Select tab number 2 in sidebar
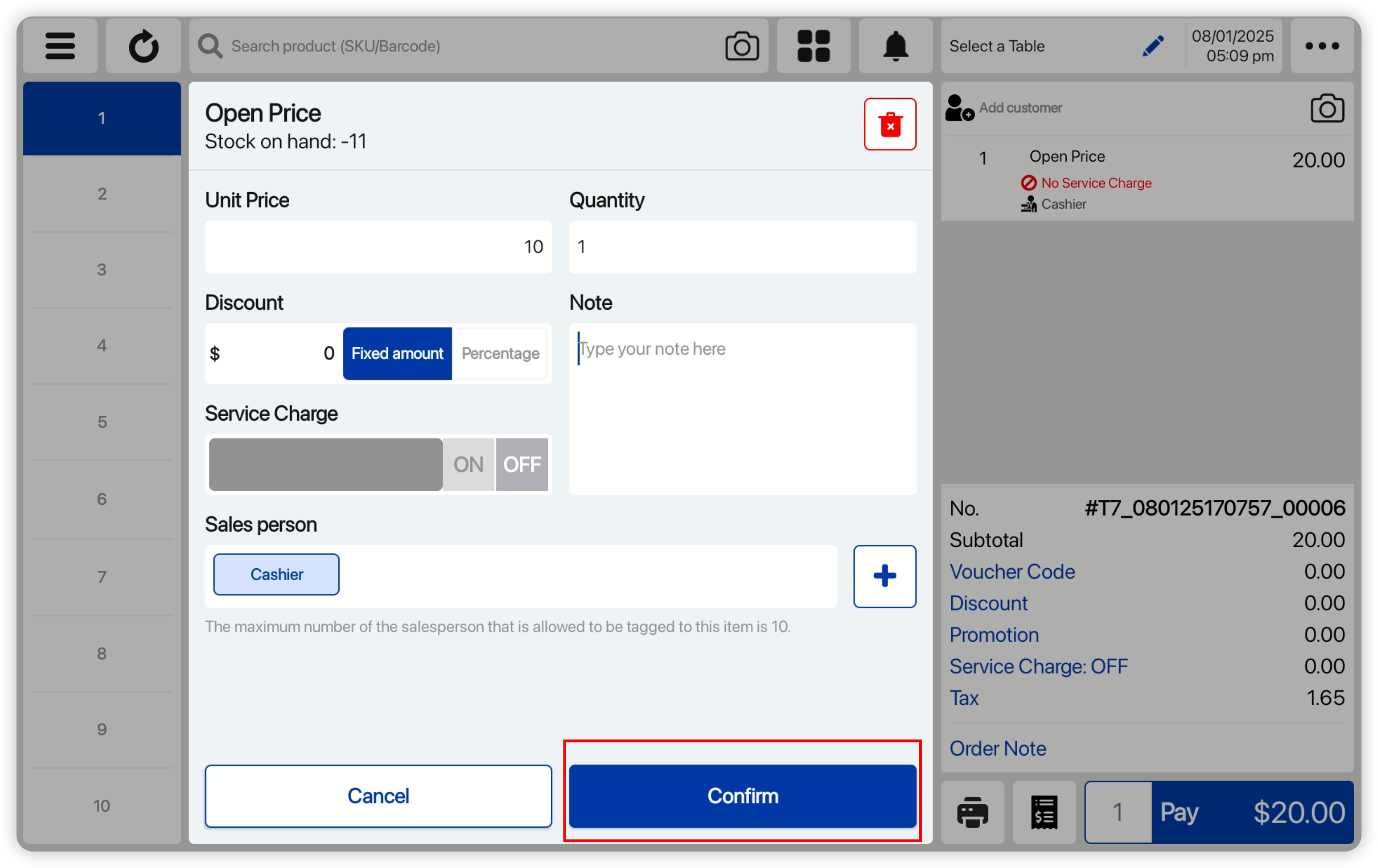The width and height of the screenshot is (1378, 868). tap(102, 194)
